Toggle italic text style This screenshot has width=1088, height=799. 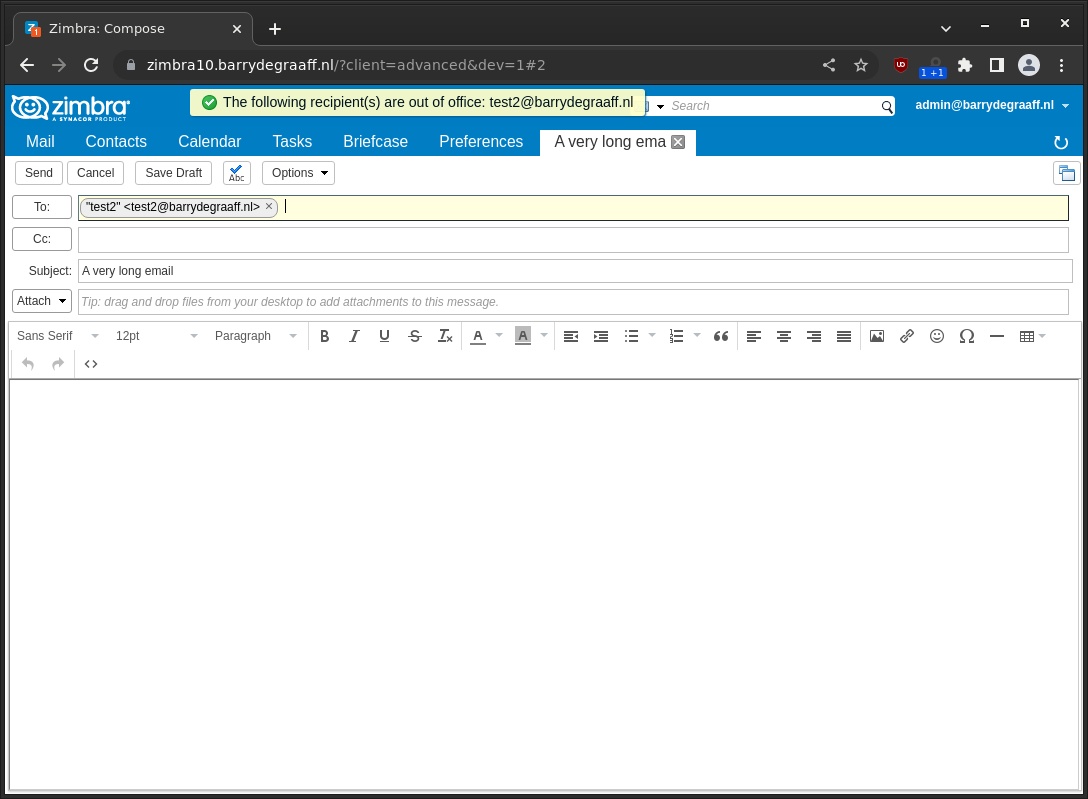point(354,336)
